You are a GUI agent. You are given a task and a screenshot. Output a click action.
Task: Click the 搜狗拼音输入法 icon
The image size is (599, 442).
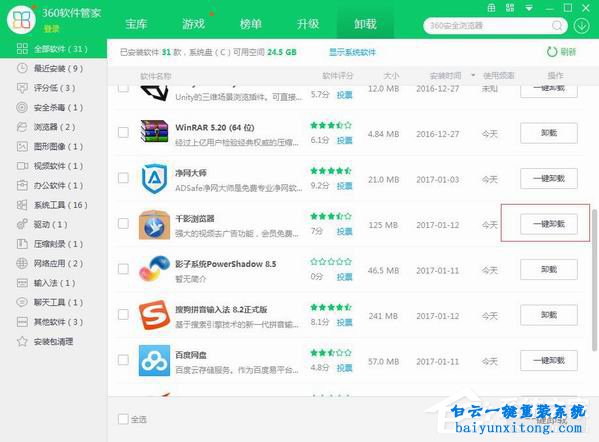click(154, 315)
